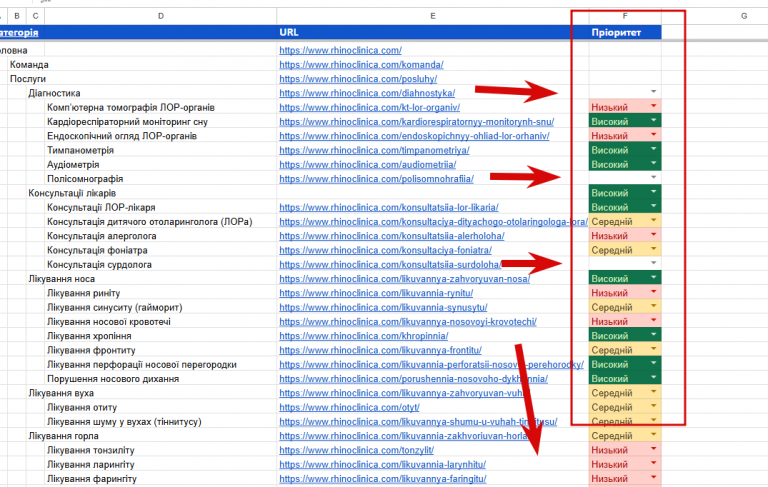Open the /otyt/ URL link
The width and height of the screenshot is (768, 487).
pos(350,408)
